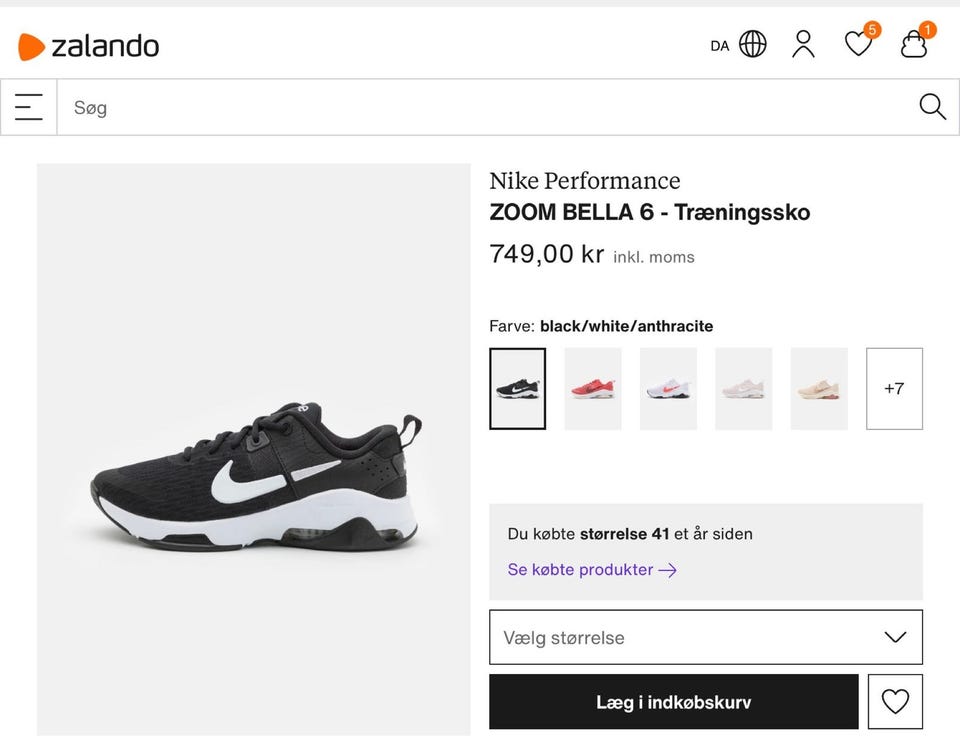Open the hamburger menu
Viewport: 960px width, 736px height.
(x=29, y=107)
